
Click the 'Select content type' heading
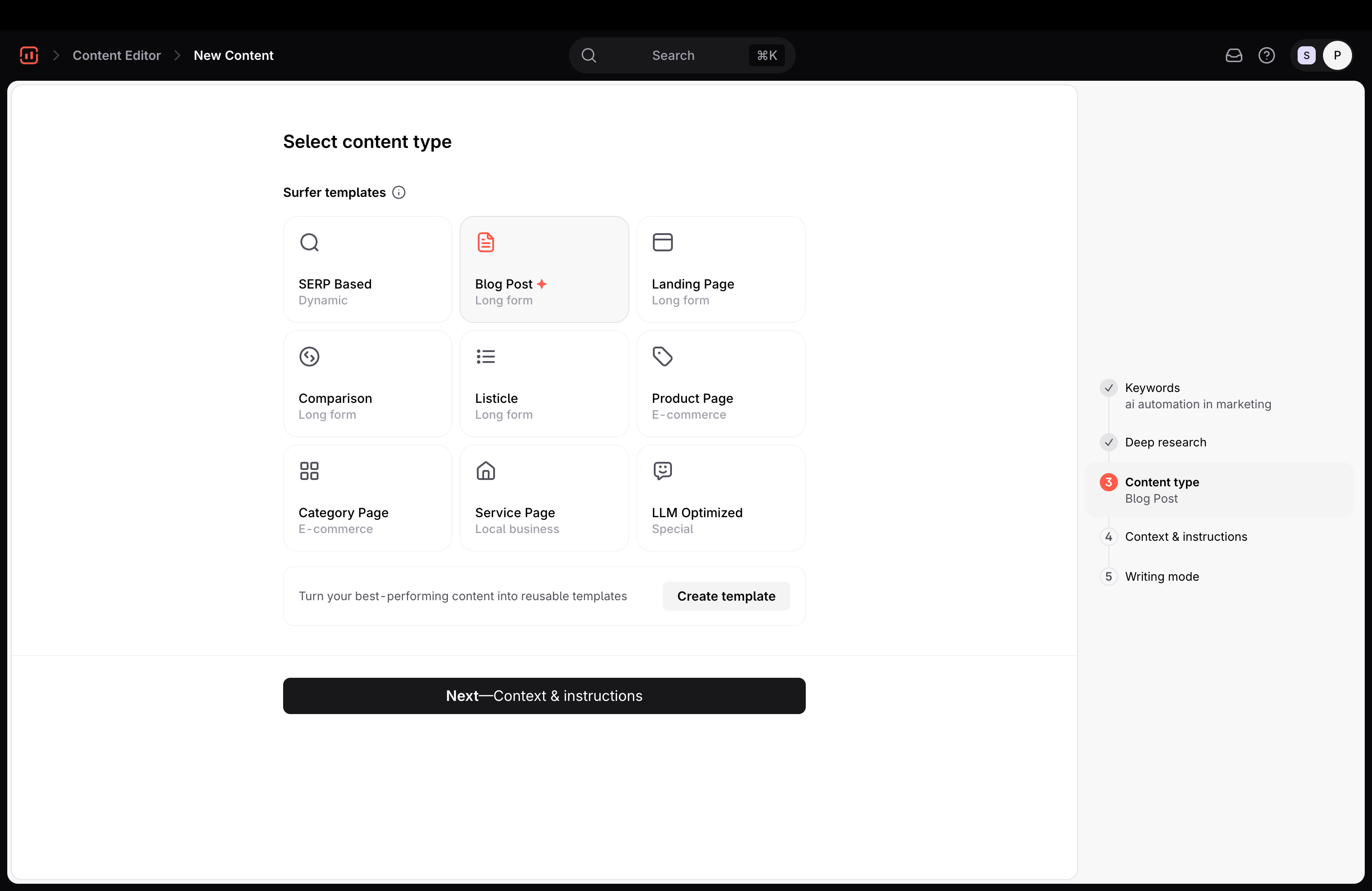click(x=367, y=141)
